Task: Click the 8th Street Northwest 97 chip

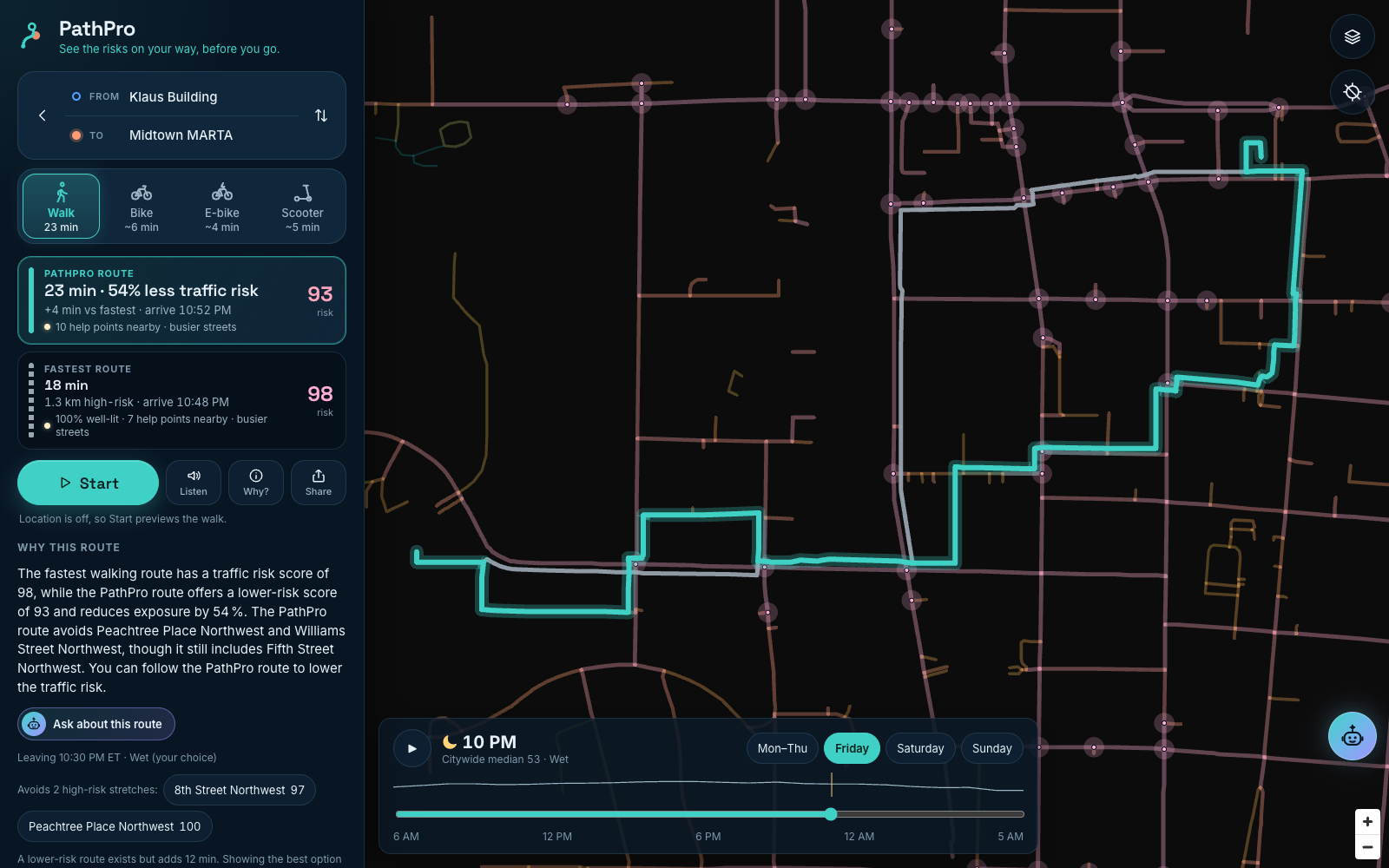Action: [x=240, y=790]
